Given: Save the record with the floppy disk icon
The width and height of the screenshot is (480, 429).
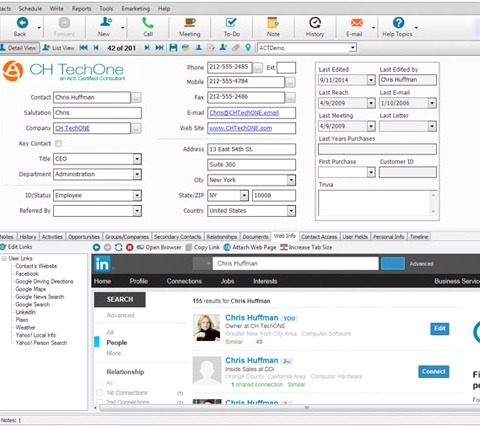Looking at the screenshot, I should click(x=173, y=48).
